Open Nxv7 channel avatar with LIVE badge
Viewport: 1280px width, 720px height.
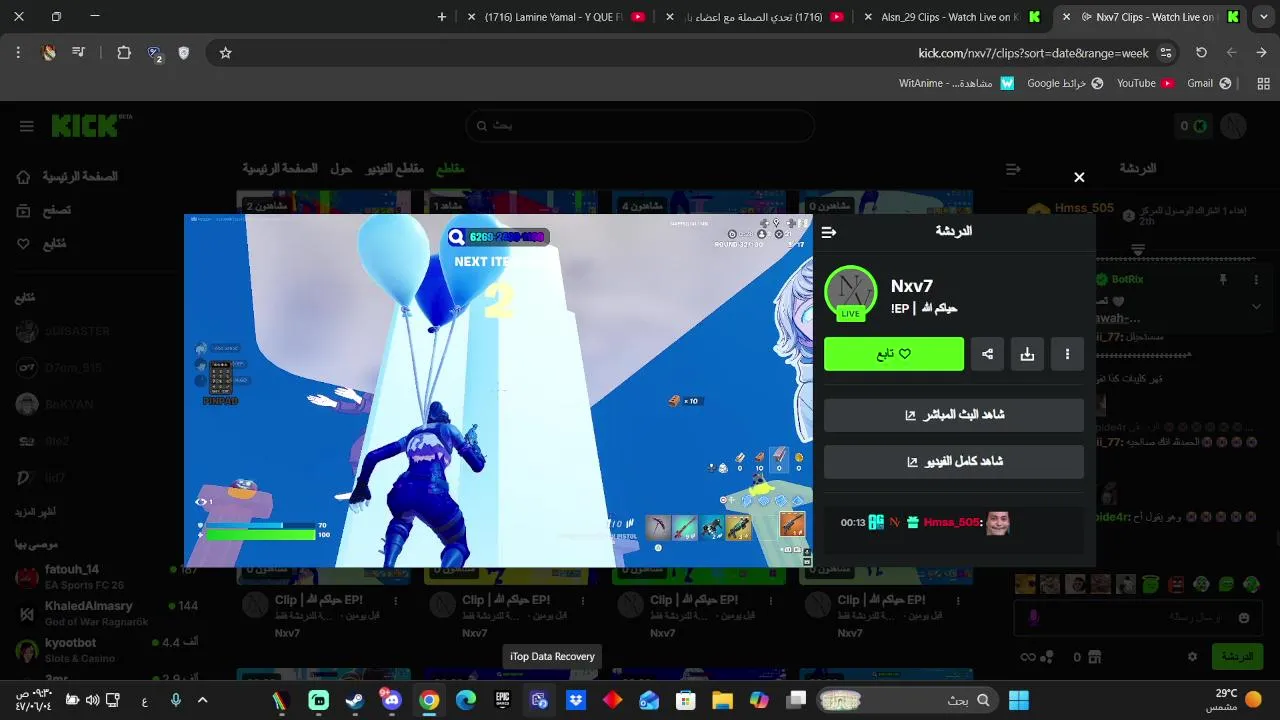850,293
